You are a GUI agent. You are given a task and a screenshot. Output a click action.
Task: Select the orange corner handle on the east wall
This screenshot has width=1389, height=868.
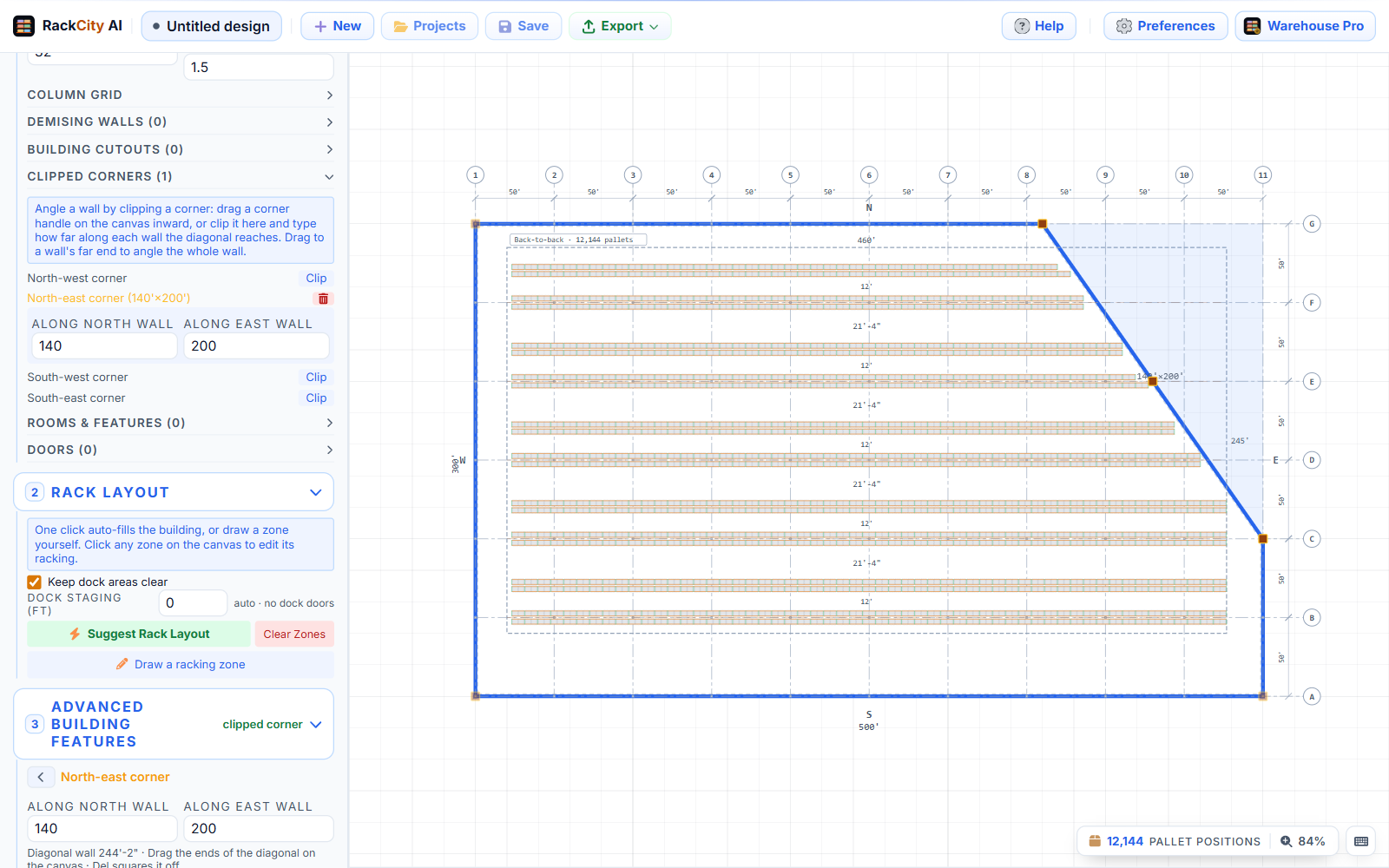coord(1263,539)
